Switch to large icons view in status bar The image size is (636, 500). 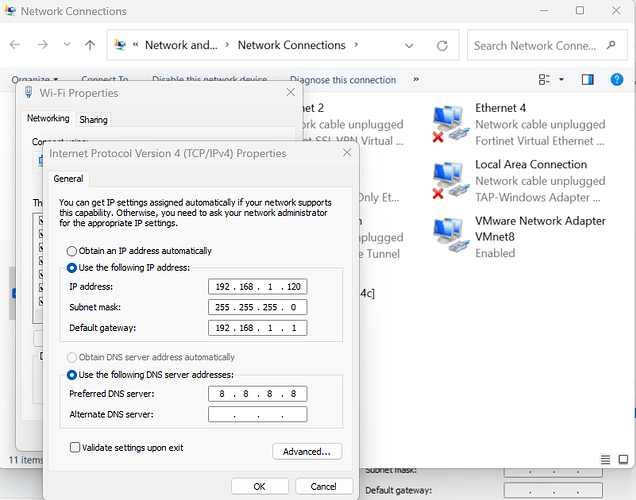tap(623, 459)
